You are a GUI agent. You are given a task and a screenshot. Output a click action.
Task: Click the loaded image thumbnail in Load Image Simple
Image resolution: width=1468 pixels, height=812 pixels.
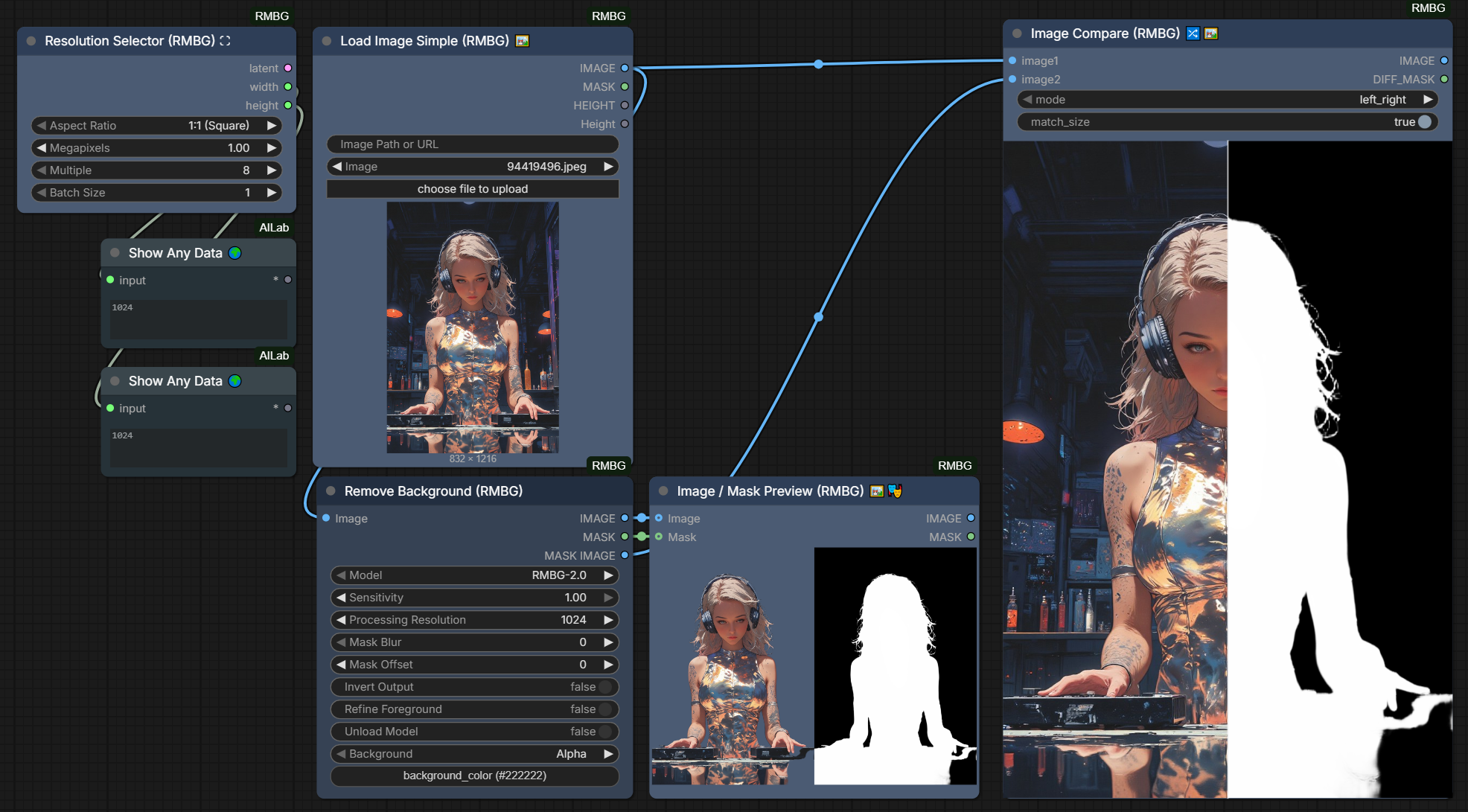coord(473,327)
